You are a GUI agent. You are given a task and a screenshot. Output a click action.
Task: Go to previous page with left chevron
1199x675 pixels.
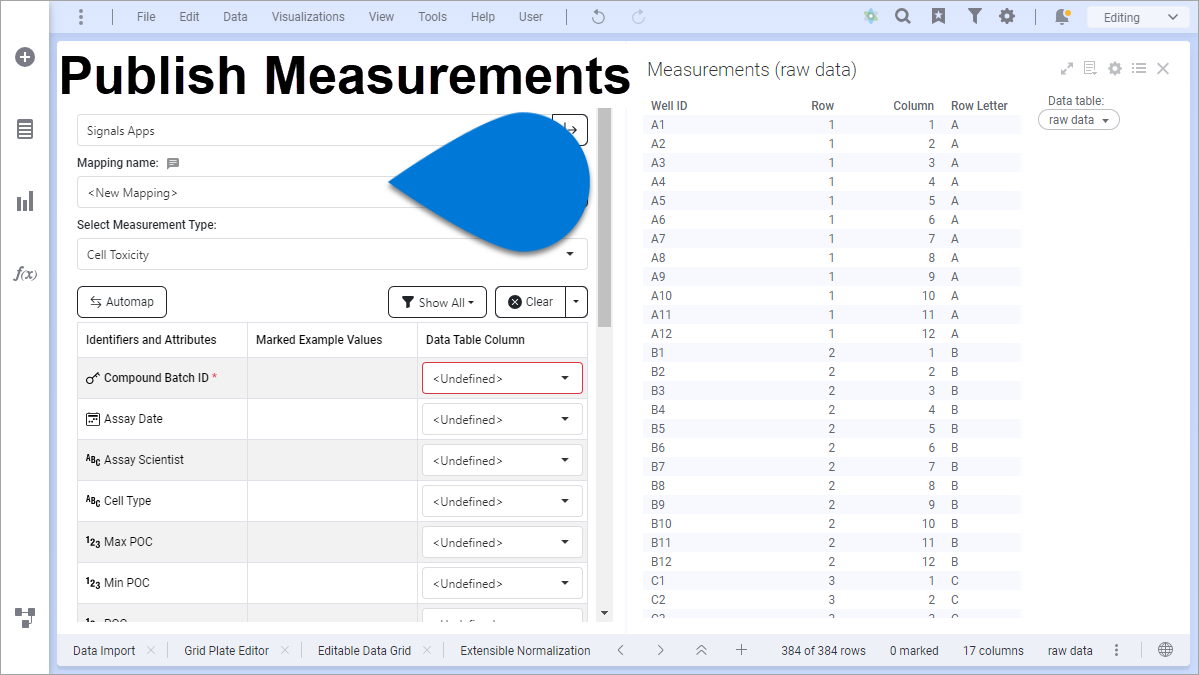pos(621,651)
